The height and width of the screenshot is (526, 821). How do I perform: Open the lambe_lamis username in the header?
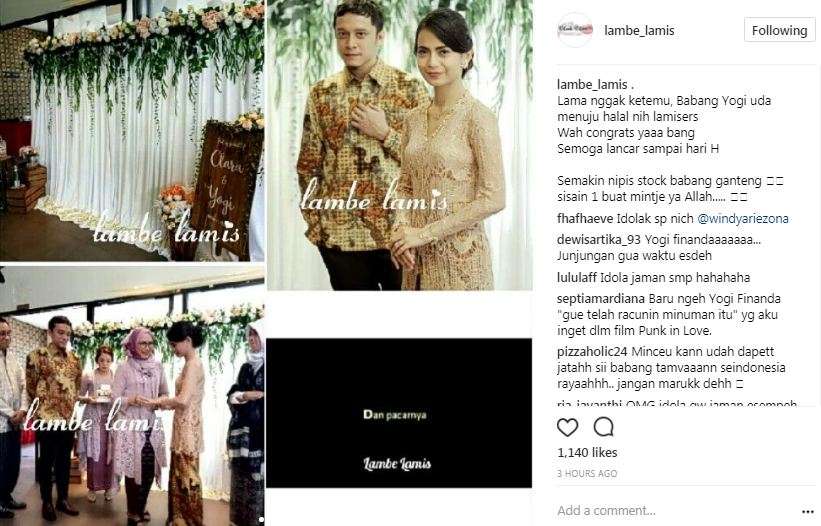pos(639,31)
